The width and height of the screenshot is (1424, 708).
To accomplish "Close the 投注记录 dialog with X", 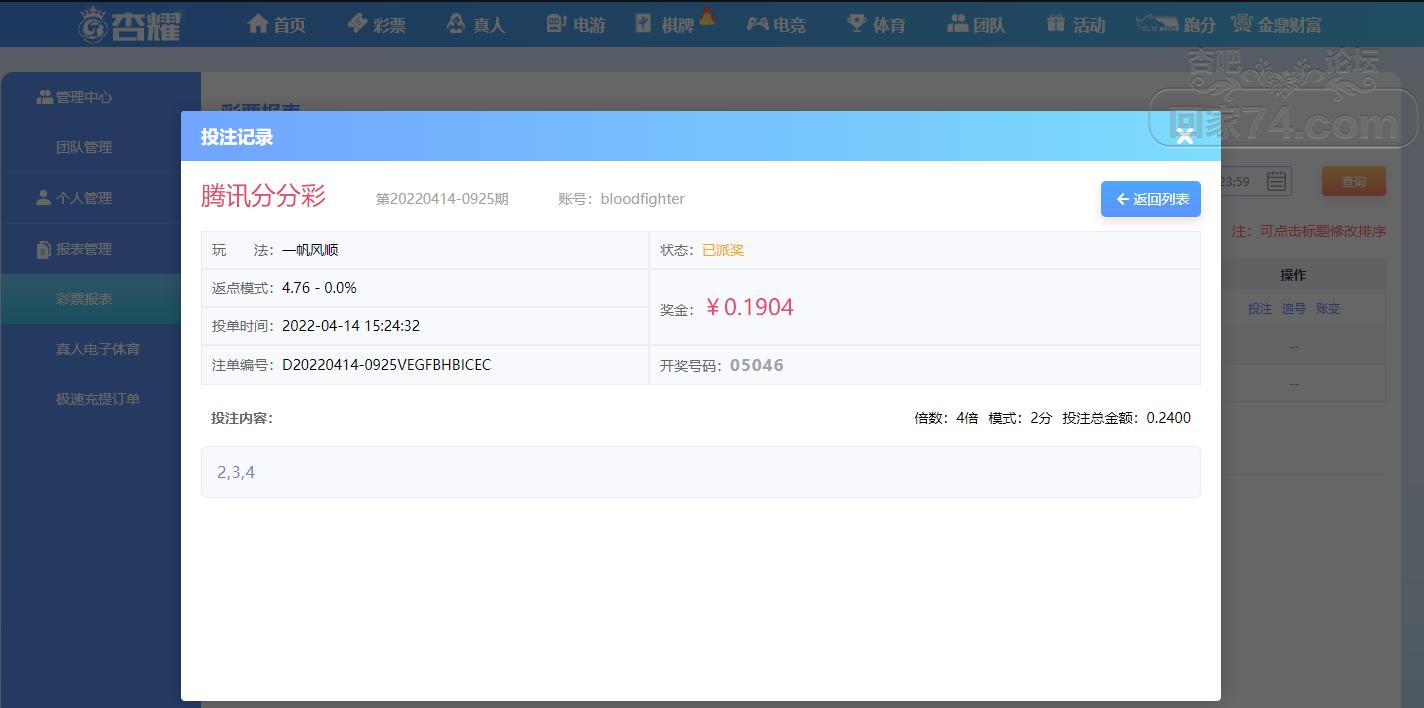I will pos(1185,136).
